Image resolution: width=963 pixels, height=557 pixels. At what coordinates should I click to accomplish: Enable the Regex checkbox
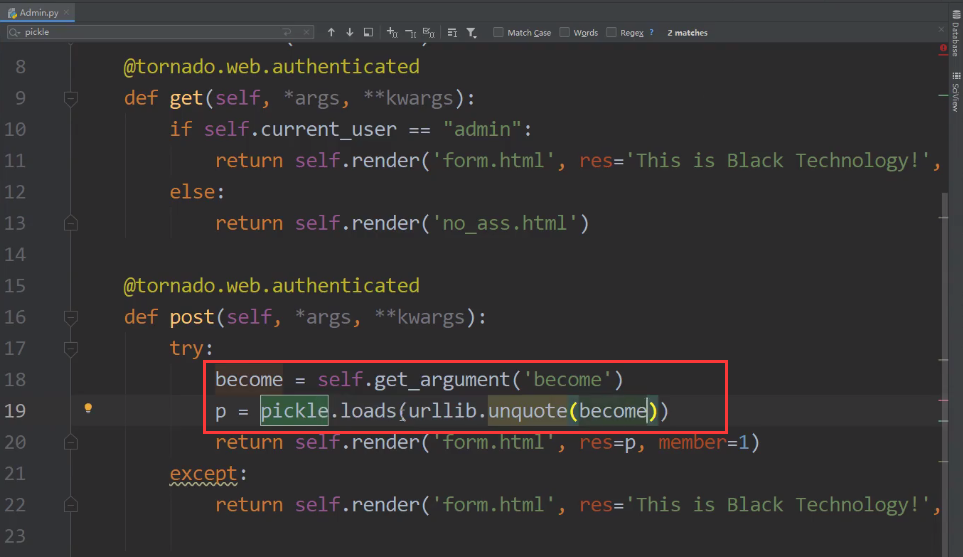(x=611, y=32)
